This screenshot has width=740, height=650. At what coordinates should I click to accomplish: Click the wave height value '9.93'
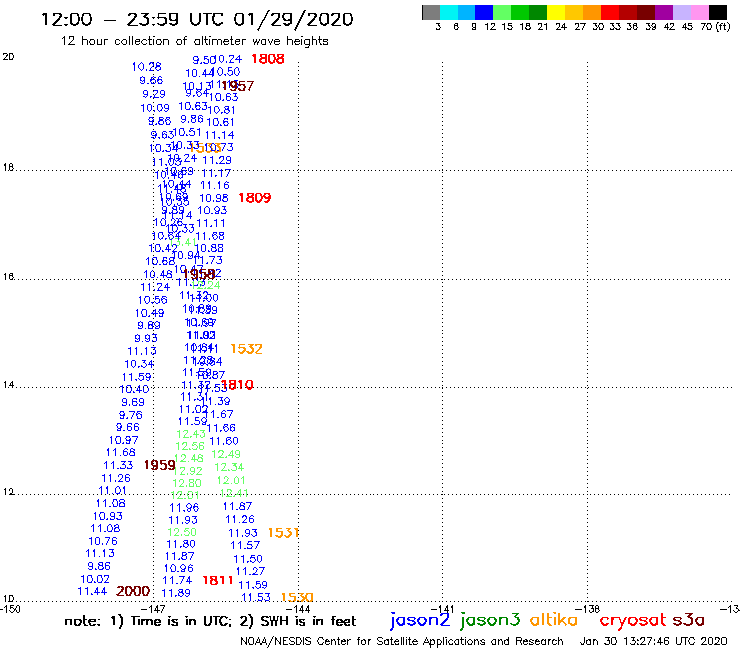(146, 338)
